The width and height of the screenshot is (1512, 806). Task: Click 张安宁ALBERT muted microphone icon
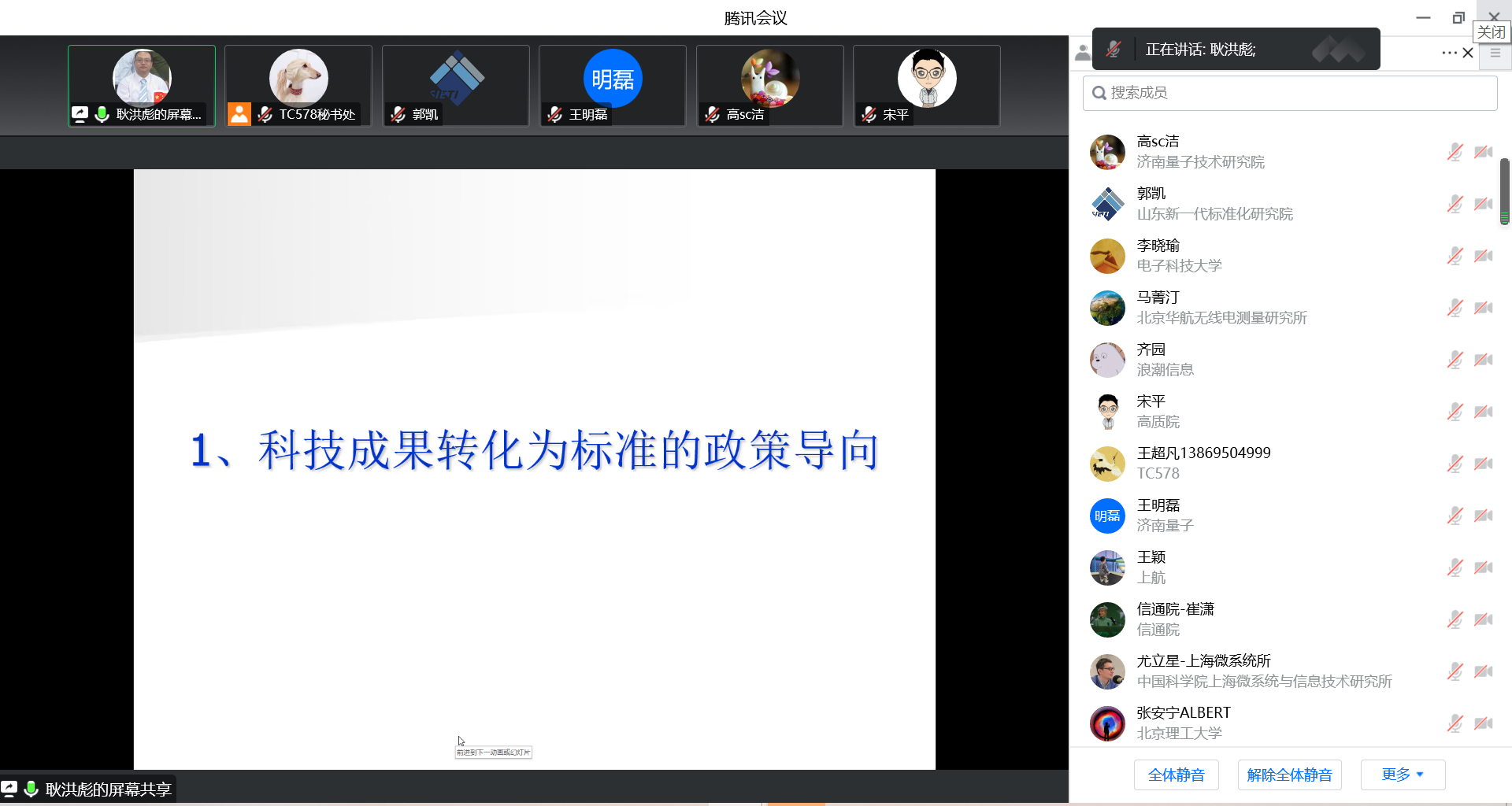[x=1455, y=723]
